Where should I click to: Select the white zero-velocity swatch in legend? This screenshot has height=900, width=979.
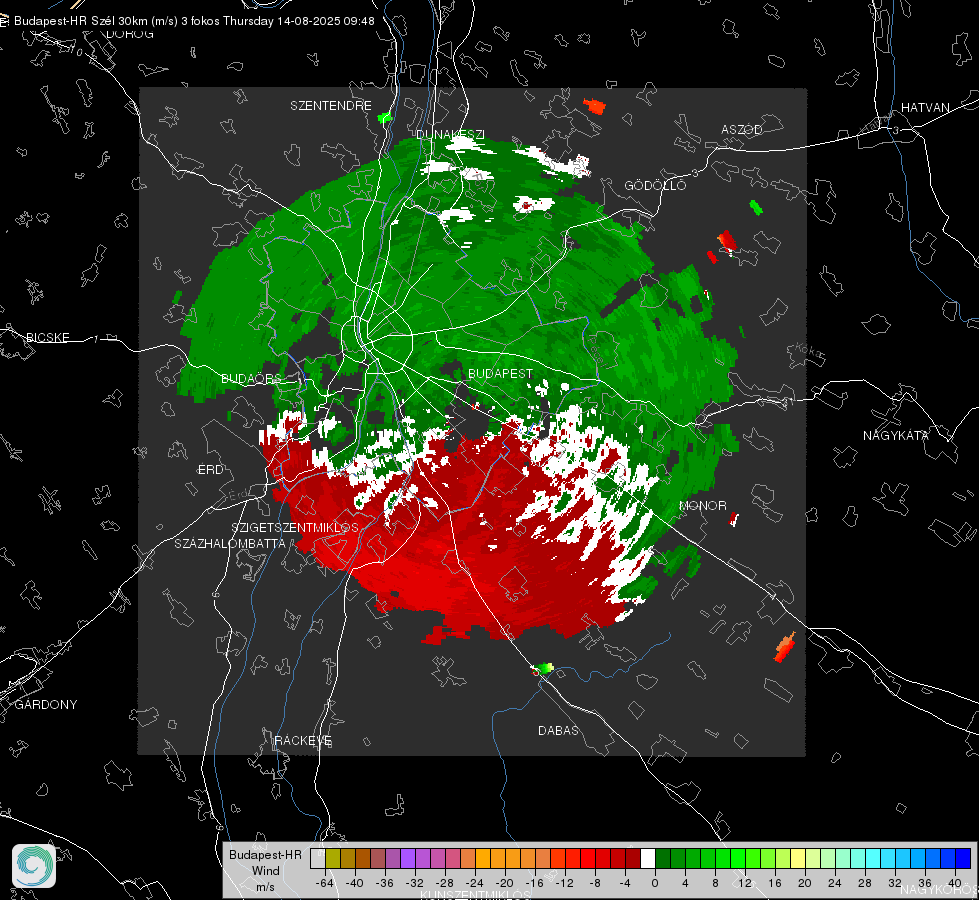click(x=648, y=859)
